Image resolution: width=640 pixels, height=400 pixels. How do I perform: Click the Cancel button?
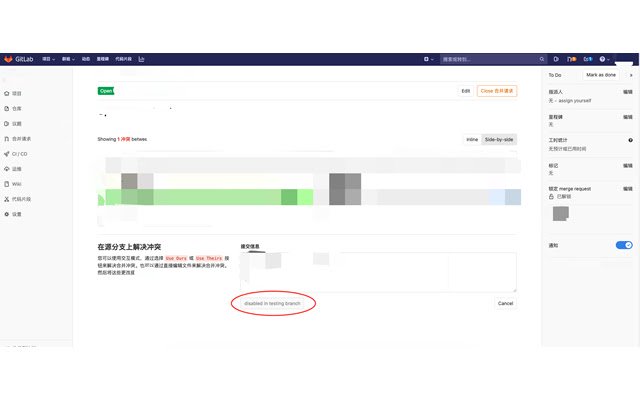(505, 303)
